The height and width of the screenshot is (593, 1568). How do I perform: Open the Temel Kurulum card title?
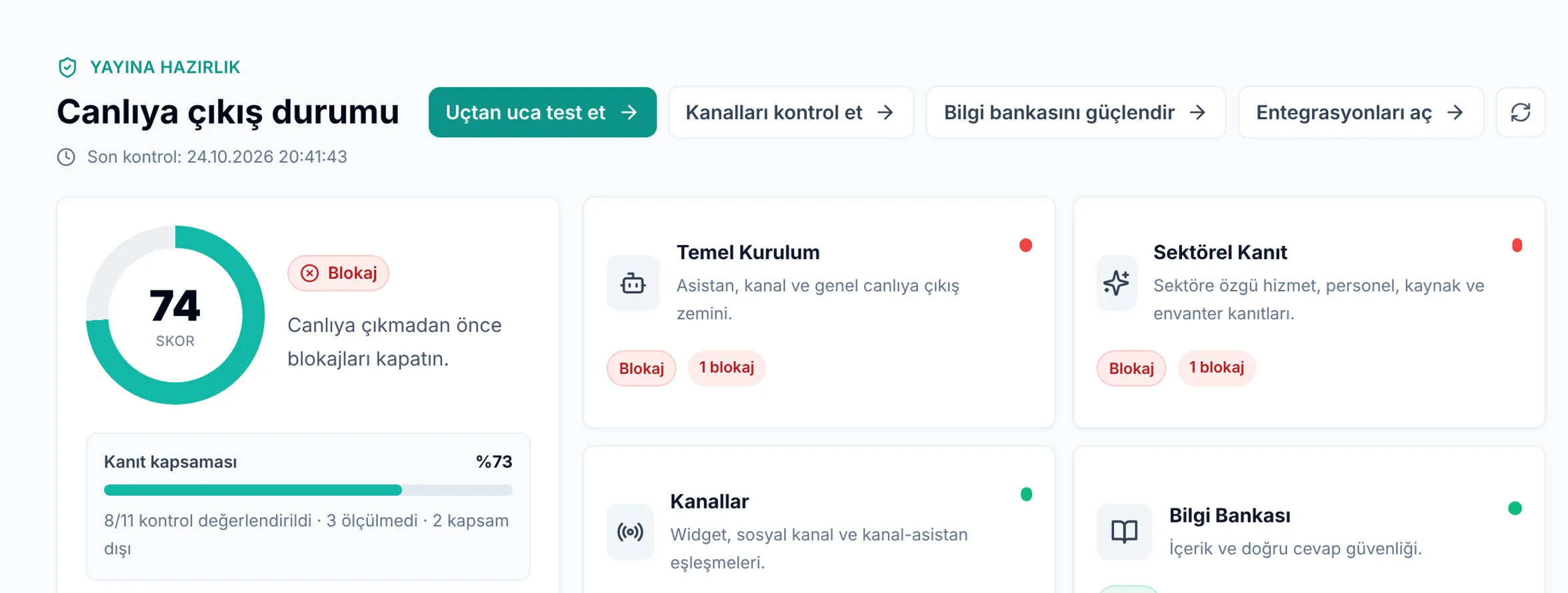[x=748, y=253]
